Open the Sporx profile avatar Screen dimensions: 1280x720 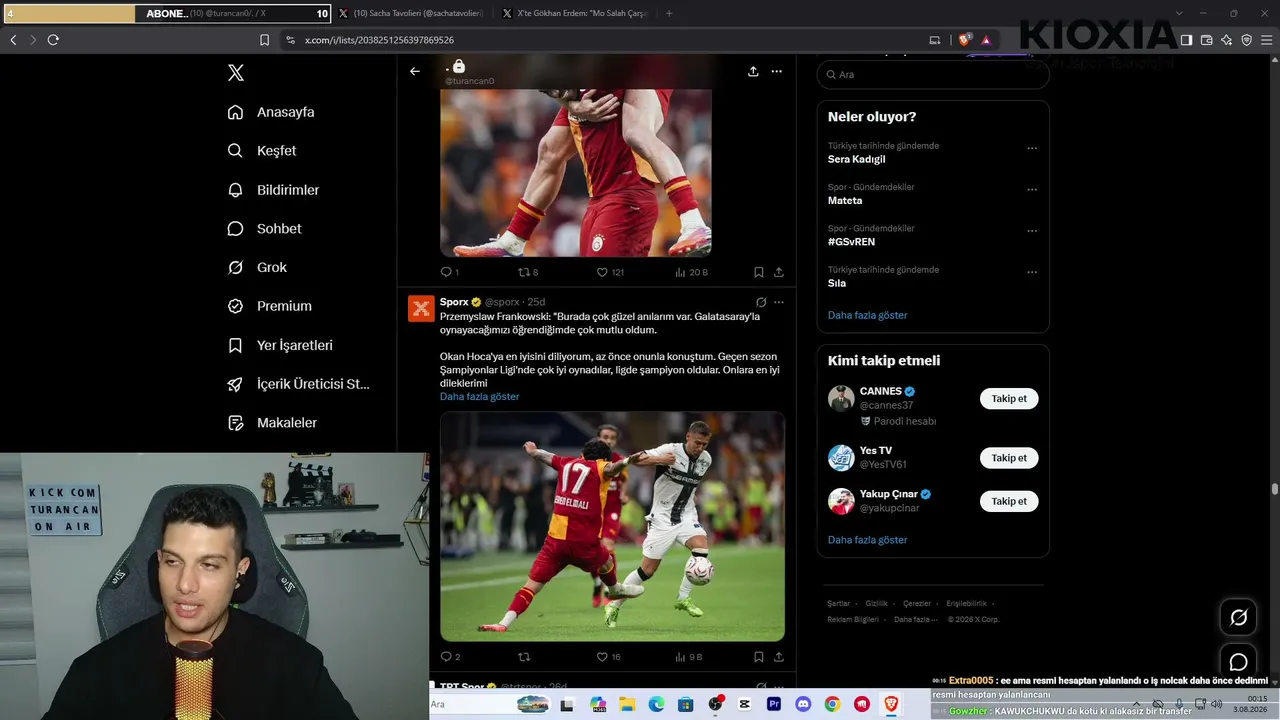pyautogui.click(x=421, y=308)
